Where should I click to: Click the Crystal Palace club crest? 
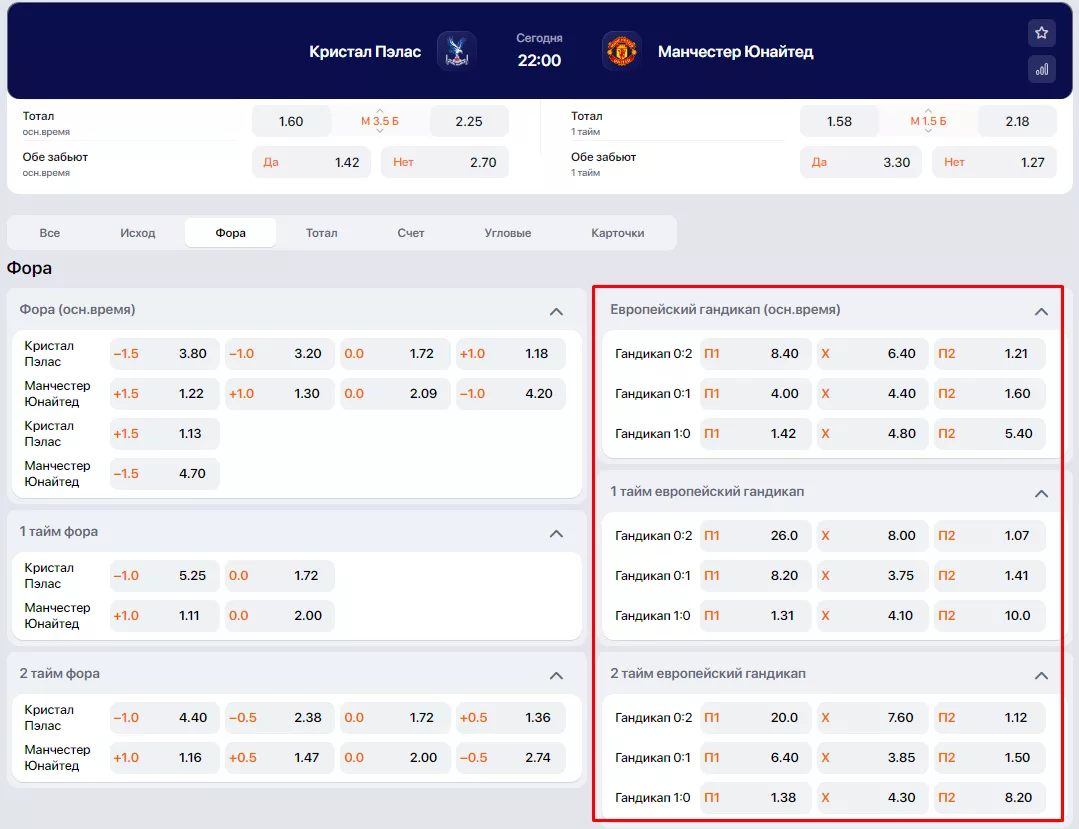point(456,51)
